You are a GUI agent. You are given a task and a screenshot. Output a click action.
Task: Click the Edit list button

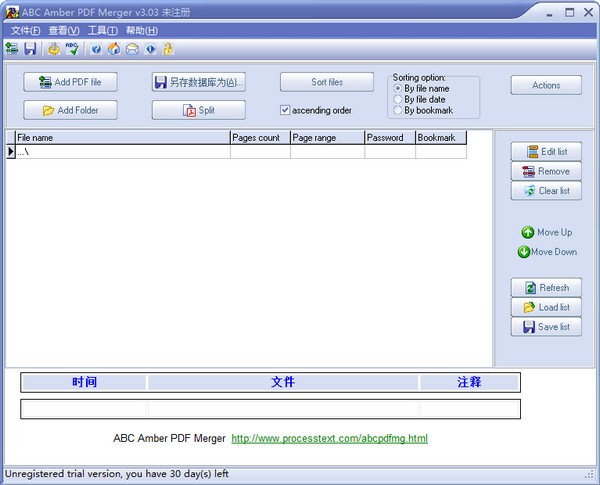pyautogui.click(x=546, y=152)
